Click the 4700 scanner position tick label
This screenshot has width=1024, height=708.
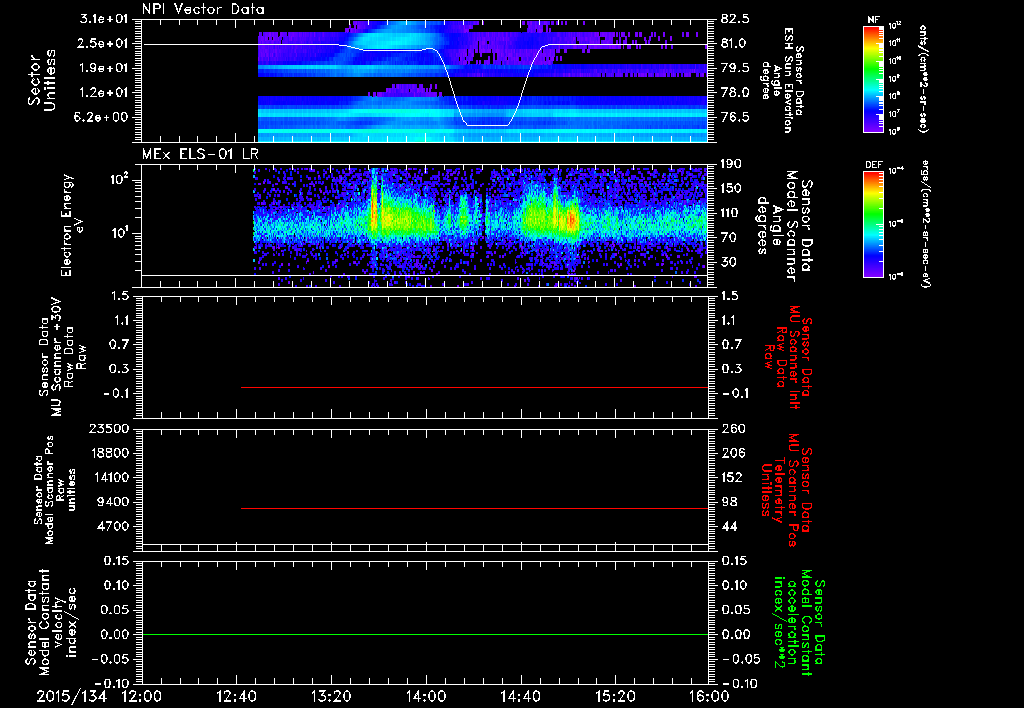pyautogui.click(x=112, y=526)
